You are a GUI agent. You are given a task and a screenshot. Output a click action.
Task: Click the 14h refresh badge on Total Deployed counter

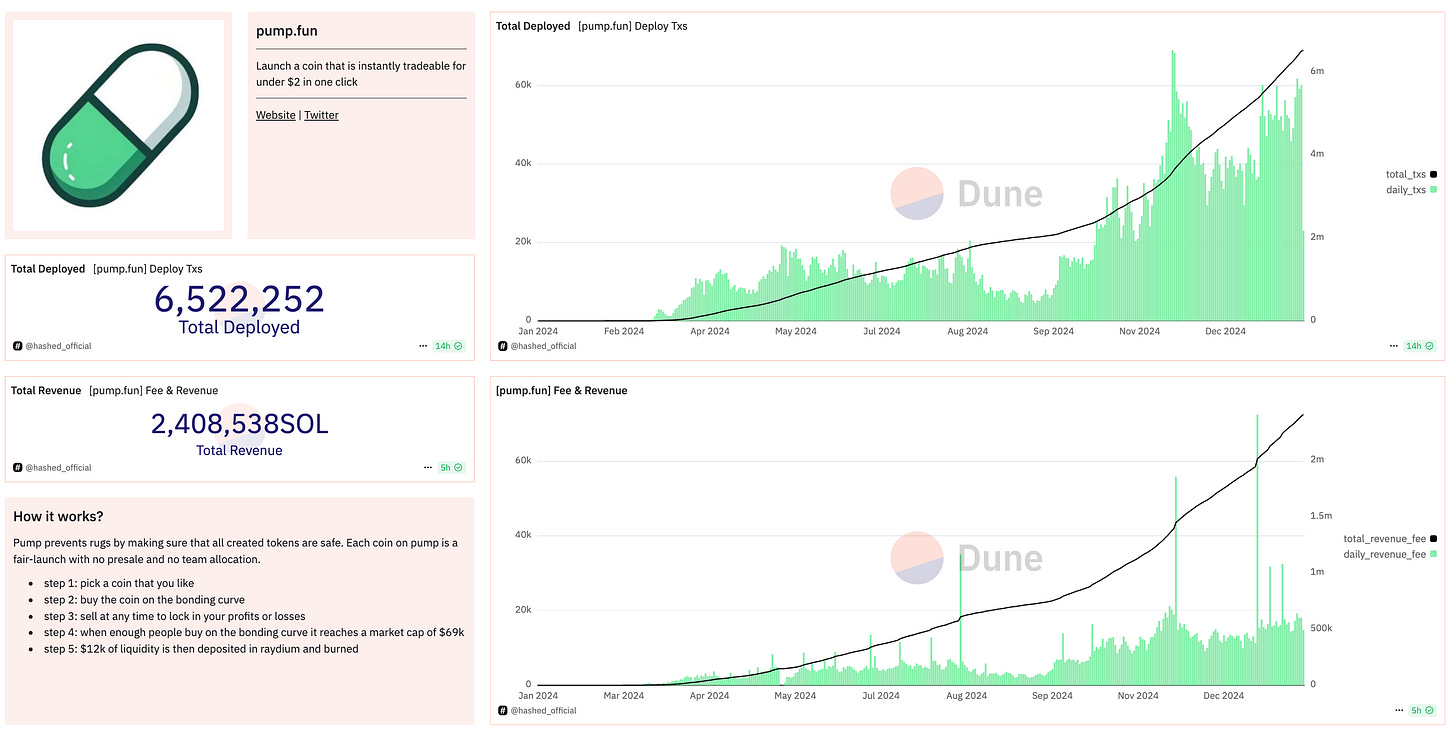[x=449, y=346]
